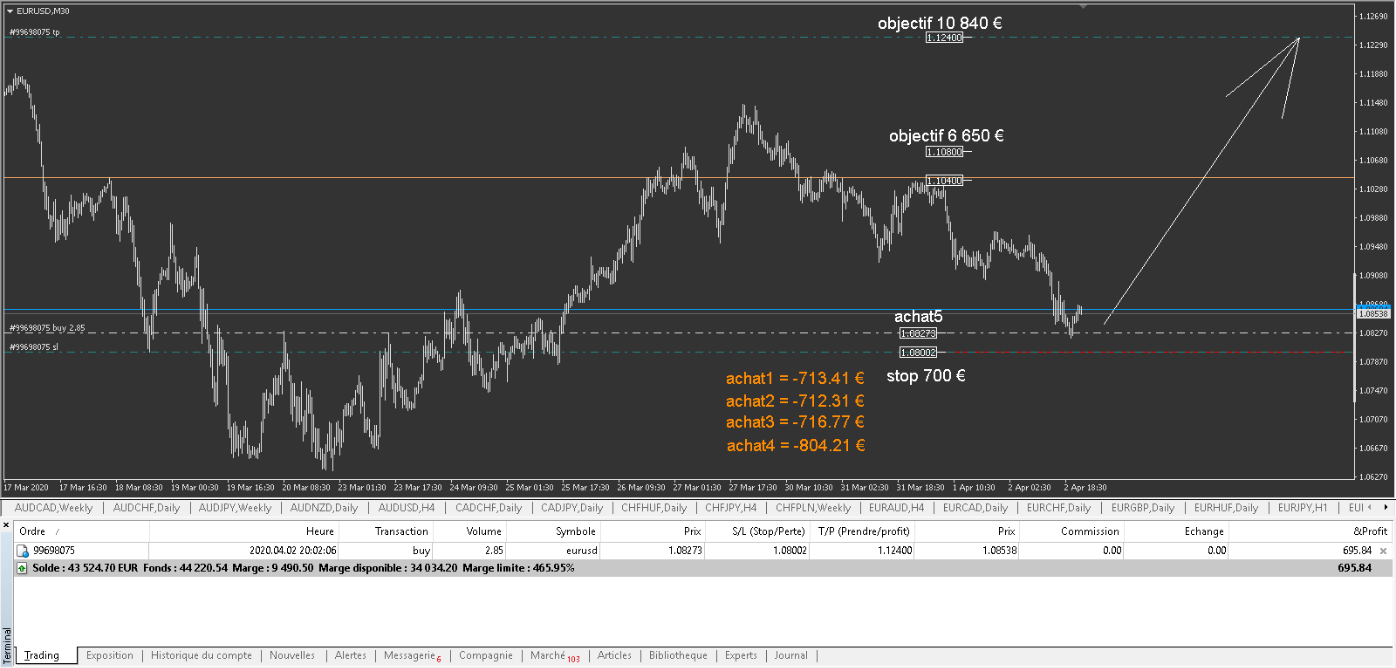Sort orders by Heure column header
This screenshot has height=668, width=1396.
pos(245,531)
